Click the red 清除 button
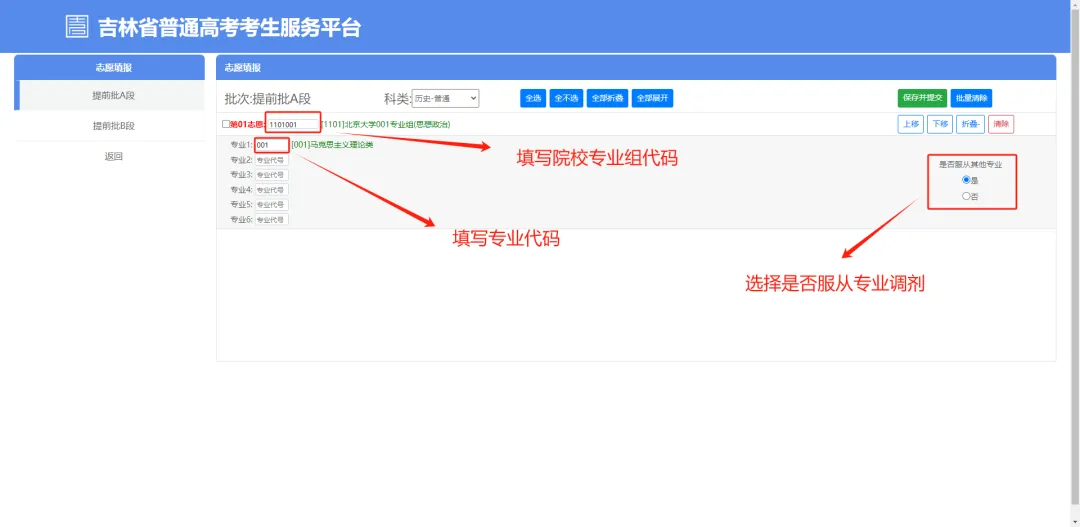 pyautogui.click(x=1001, y=124)
